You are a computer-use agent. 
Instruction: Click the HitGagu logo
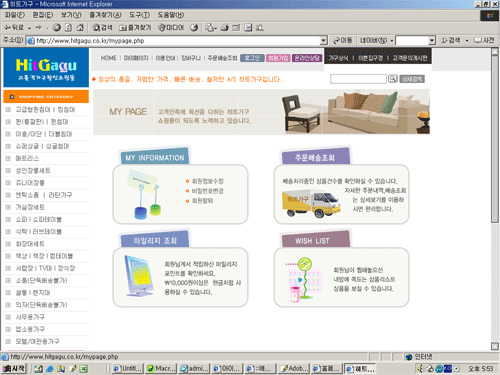(46, 69)
